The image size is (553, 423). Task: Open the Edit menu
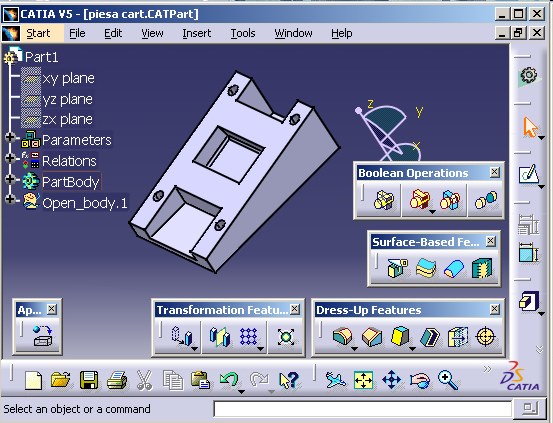[x=113, y=33]
